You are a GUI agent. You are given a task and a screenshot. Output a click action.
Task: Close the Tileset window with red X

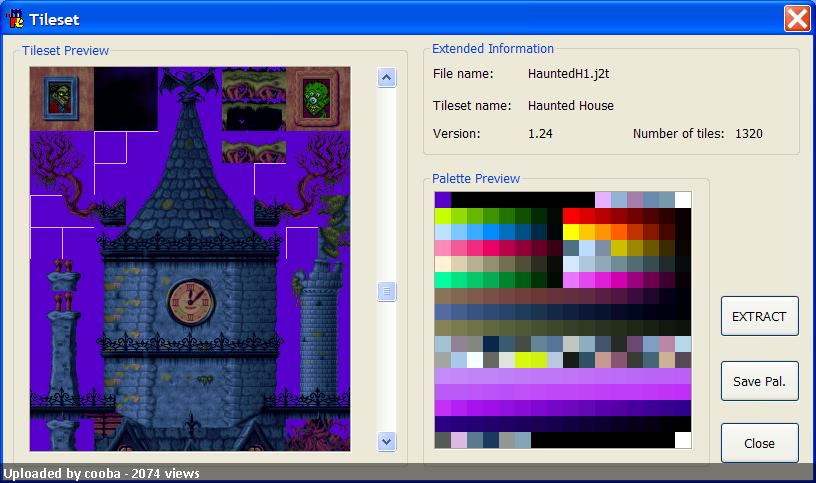(797, 19)
